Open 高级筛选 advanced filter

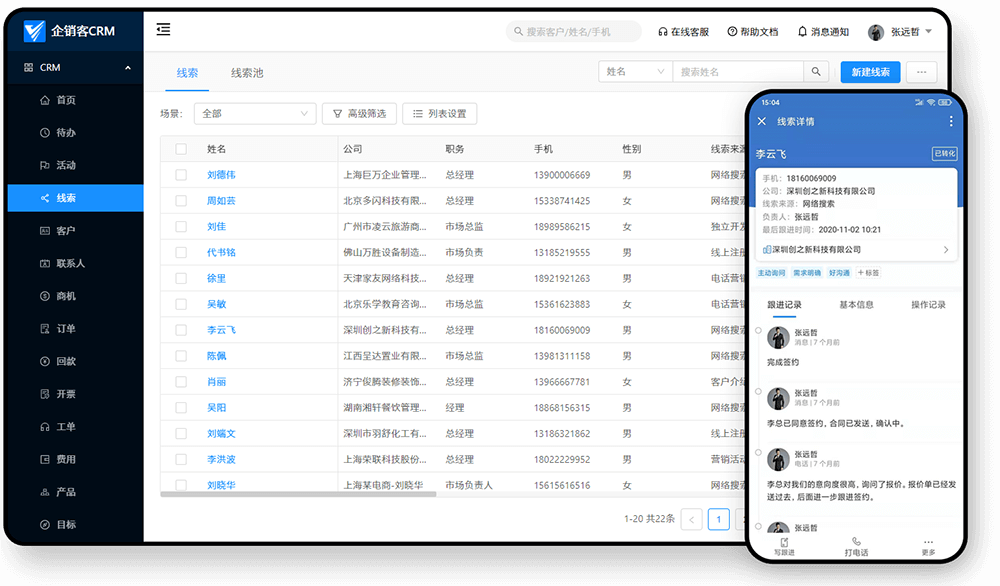click(x=360, y=114)
